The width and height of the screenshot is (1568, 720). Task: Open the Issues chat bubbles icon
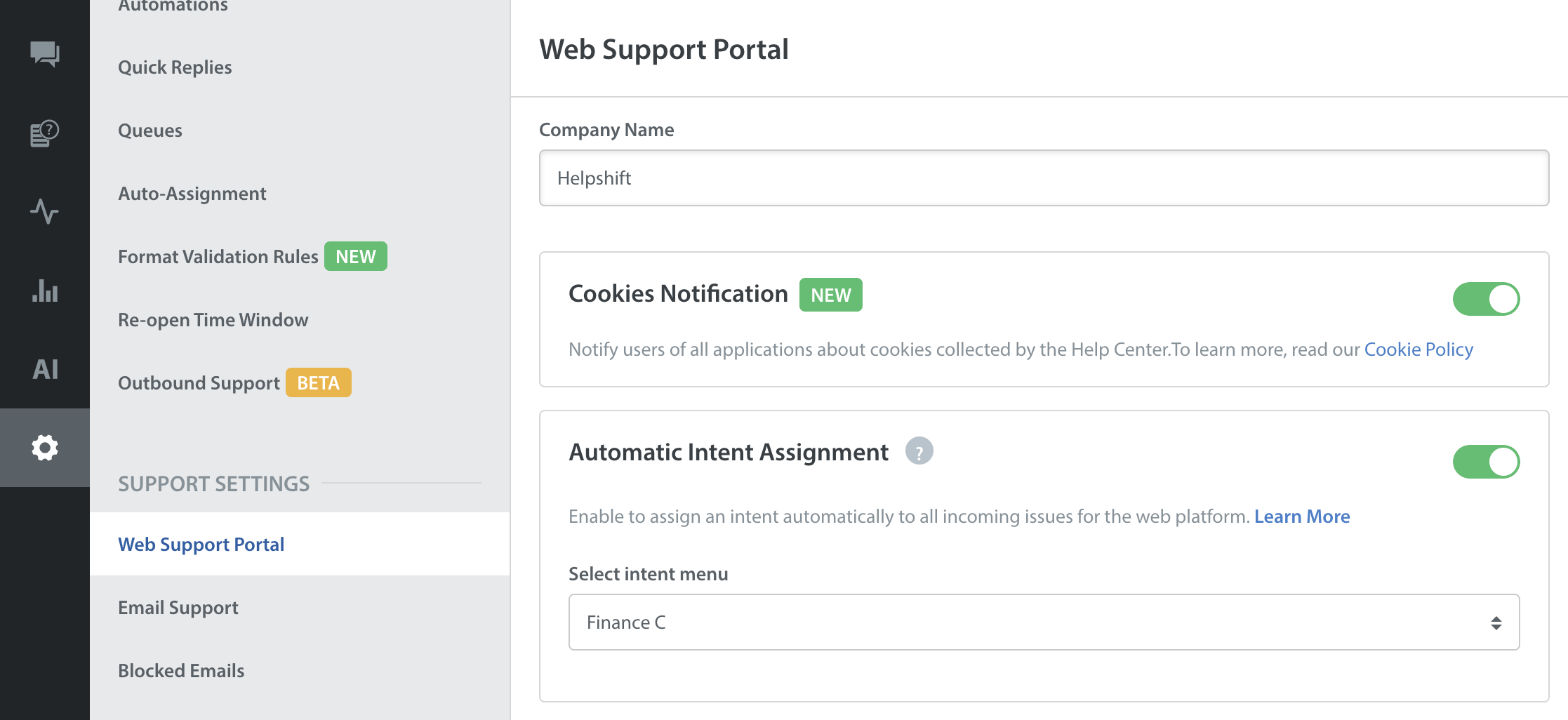(45, 53)
